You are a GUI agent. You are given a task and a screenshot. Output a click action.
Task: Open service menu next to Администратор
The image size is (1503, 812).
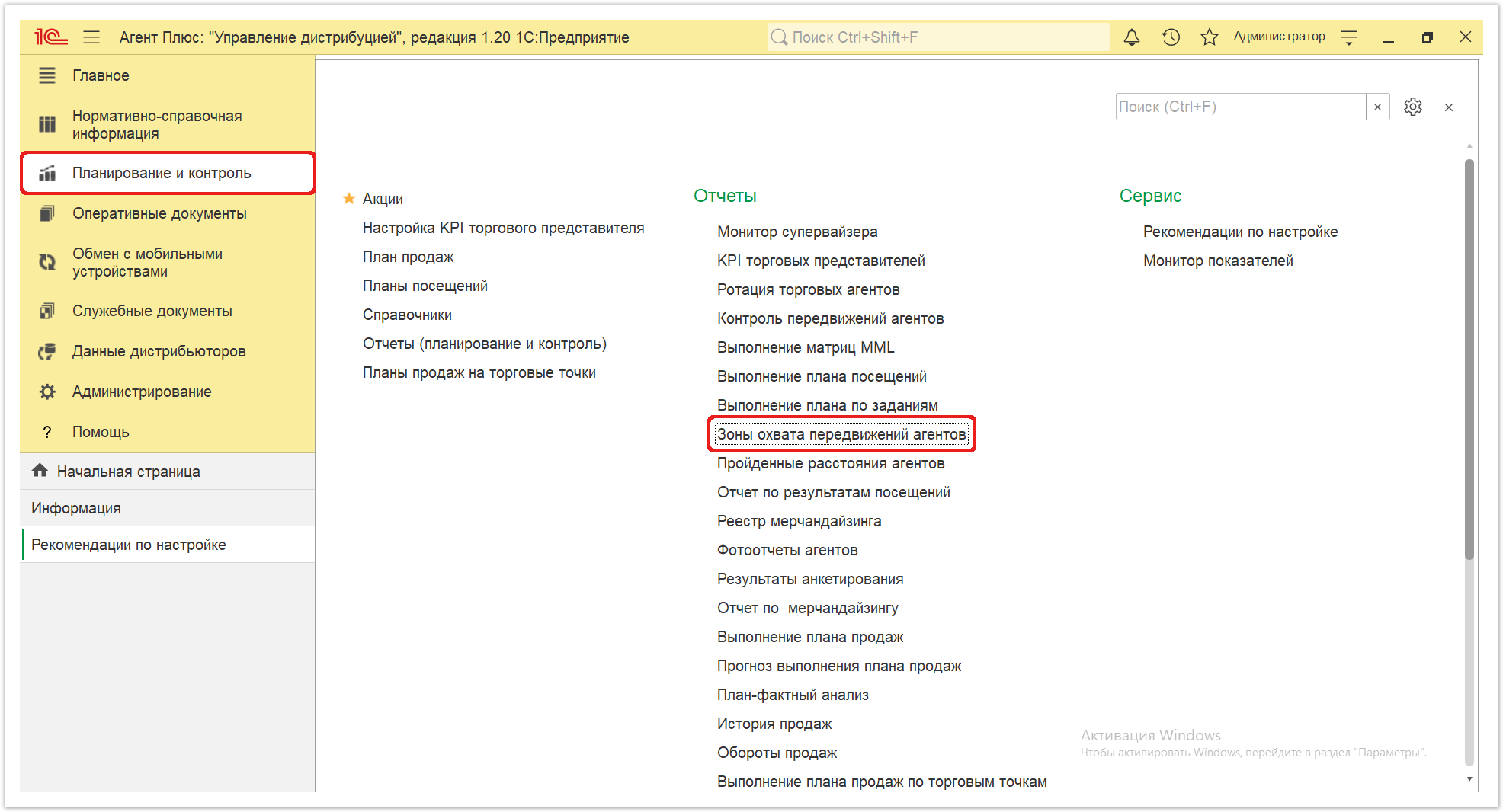click(1349, 37)
